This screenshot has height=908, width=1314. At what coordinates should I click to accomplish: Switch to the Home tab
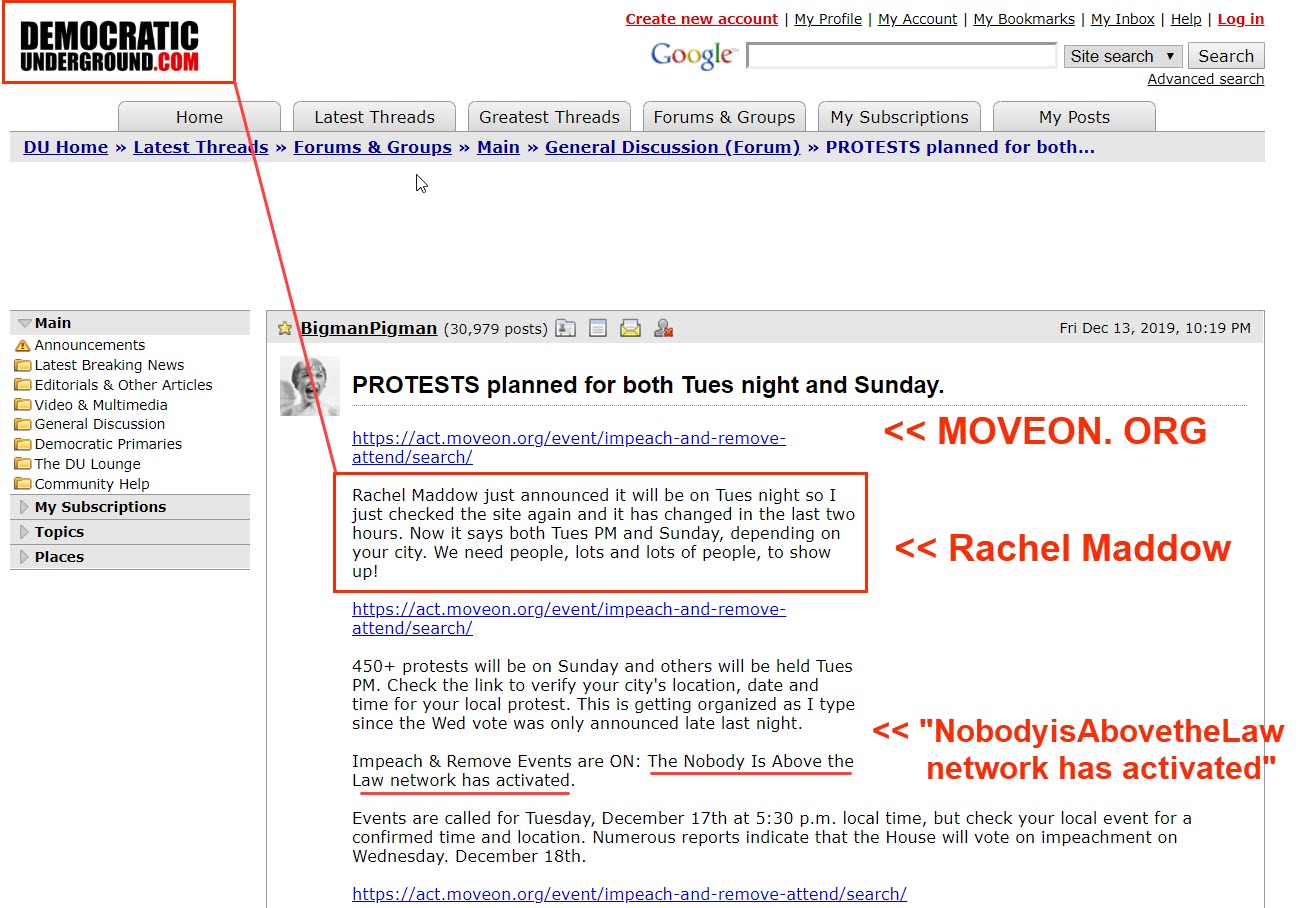(x=199, y=117)
